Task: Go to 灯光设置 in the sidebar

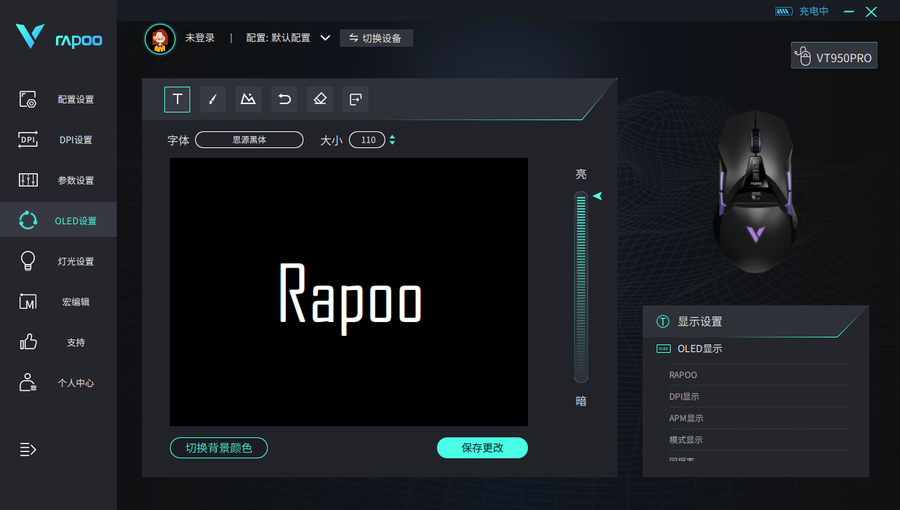Action: tap(58, 261)
